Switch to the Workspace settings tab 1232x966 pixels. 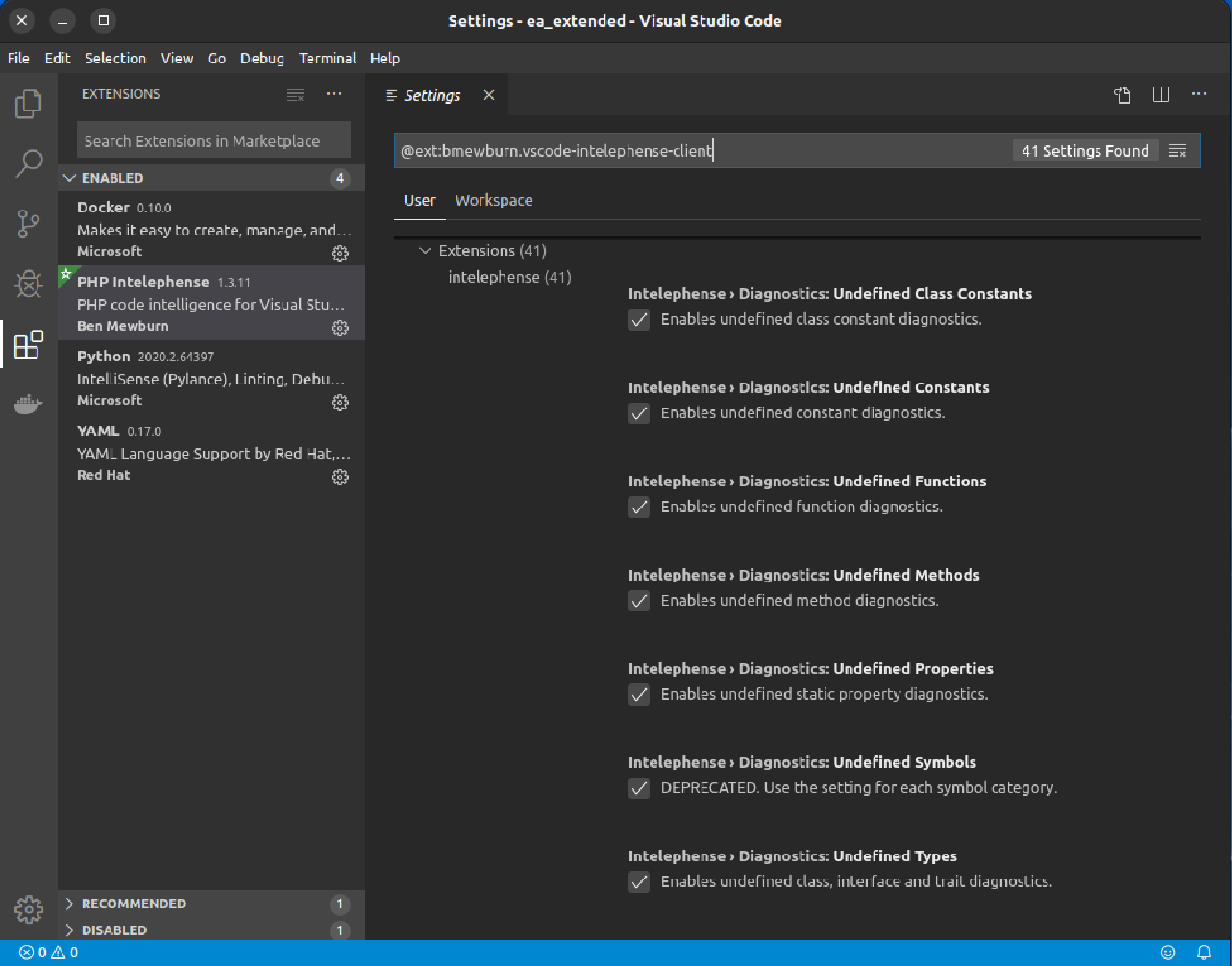[x=494, y=200]
